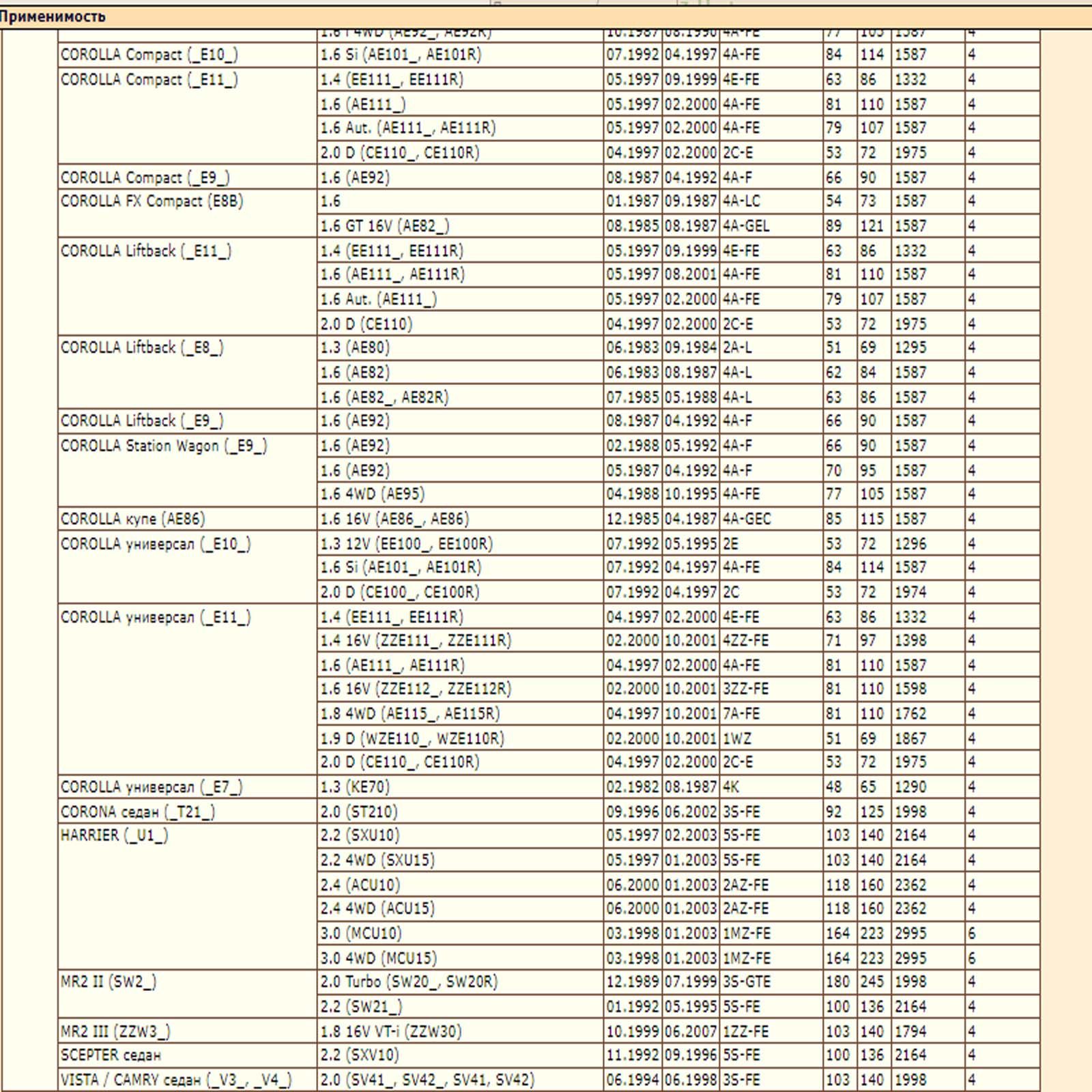Select the MR2 III (ZZW3_) entry

pyautogui.click(x=115, y=1031)
